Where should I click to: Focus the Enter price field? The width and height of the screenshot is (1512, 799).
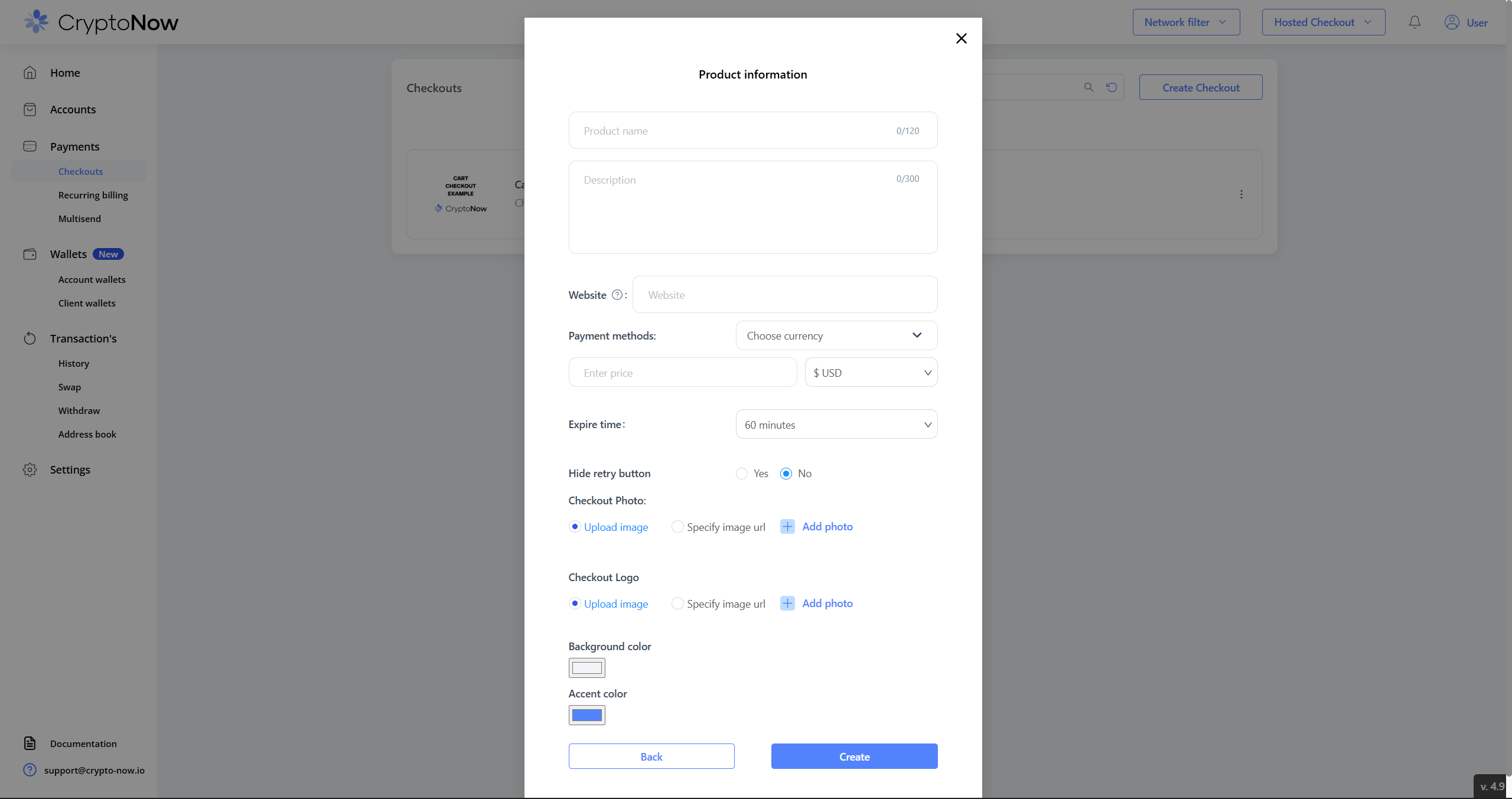click(x=683, y=372)
